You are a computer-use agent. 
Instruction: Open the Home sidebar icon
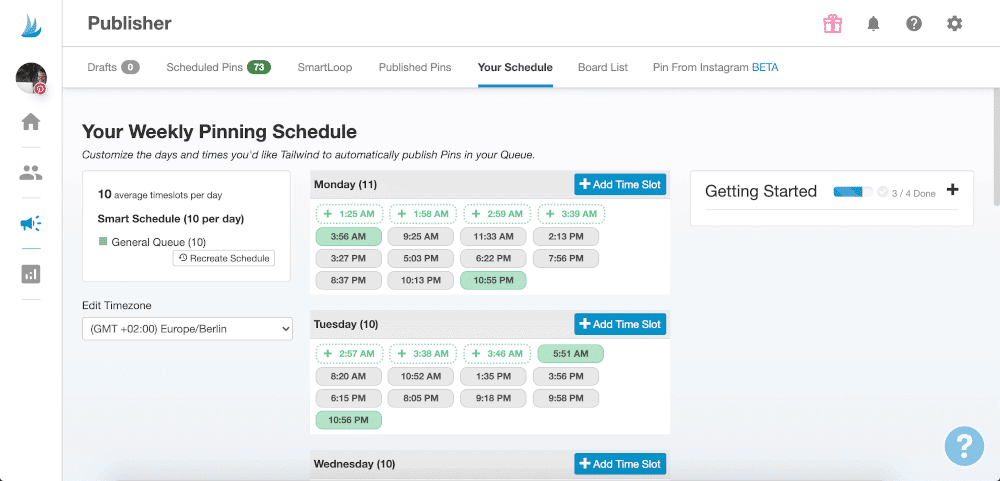[x=31, y=122]
